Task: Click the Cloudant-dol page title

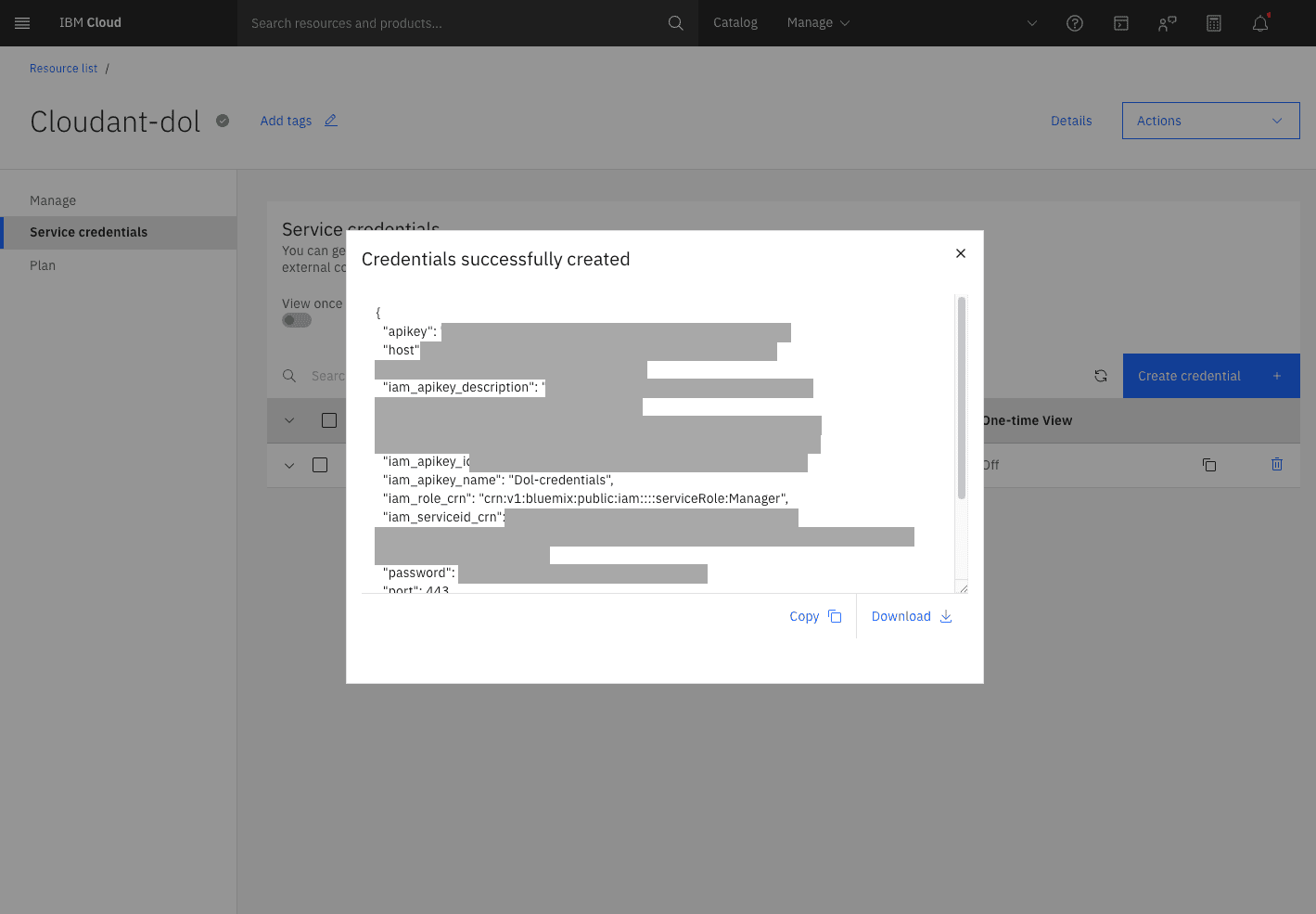Action: click(x=115, y=122)
